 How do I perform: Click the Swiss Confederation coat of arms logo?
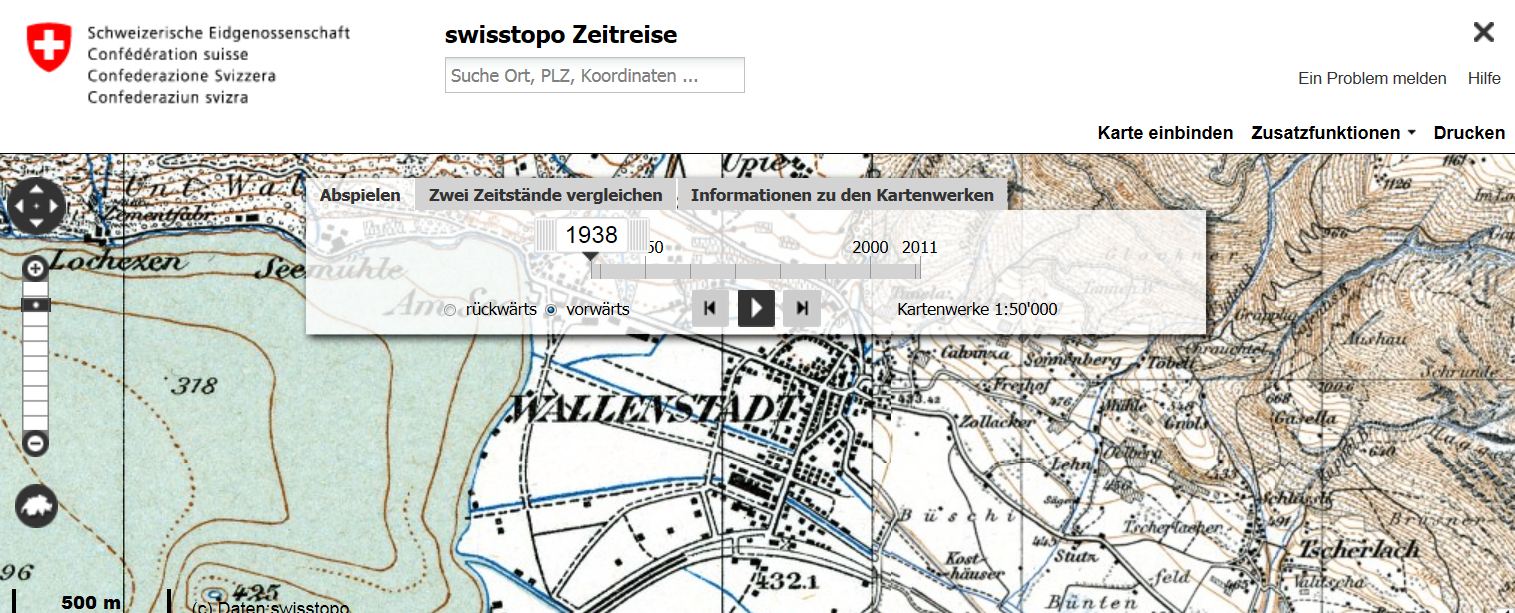click(49, 48)
